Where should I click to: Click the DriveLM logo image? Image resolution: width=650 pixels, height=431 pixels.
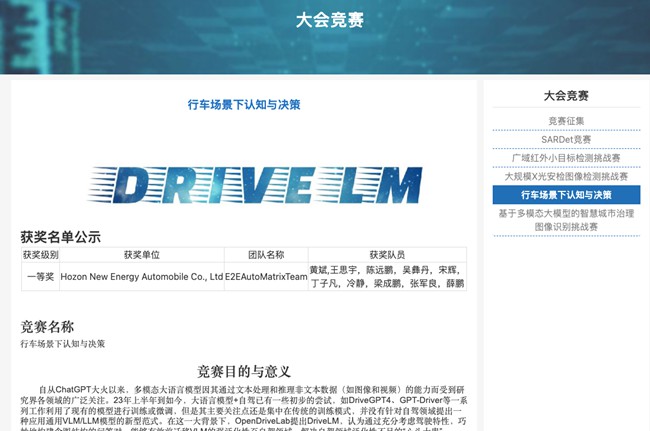coord(243,186)
